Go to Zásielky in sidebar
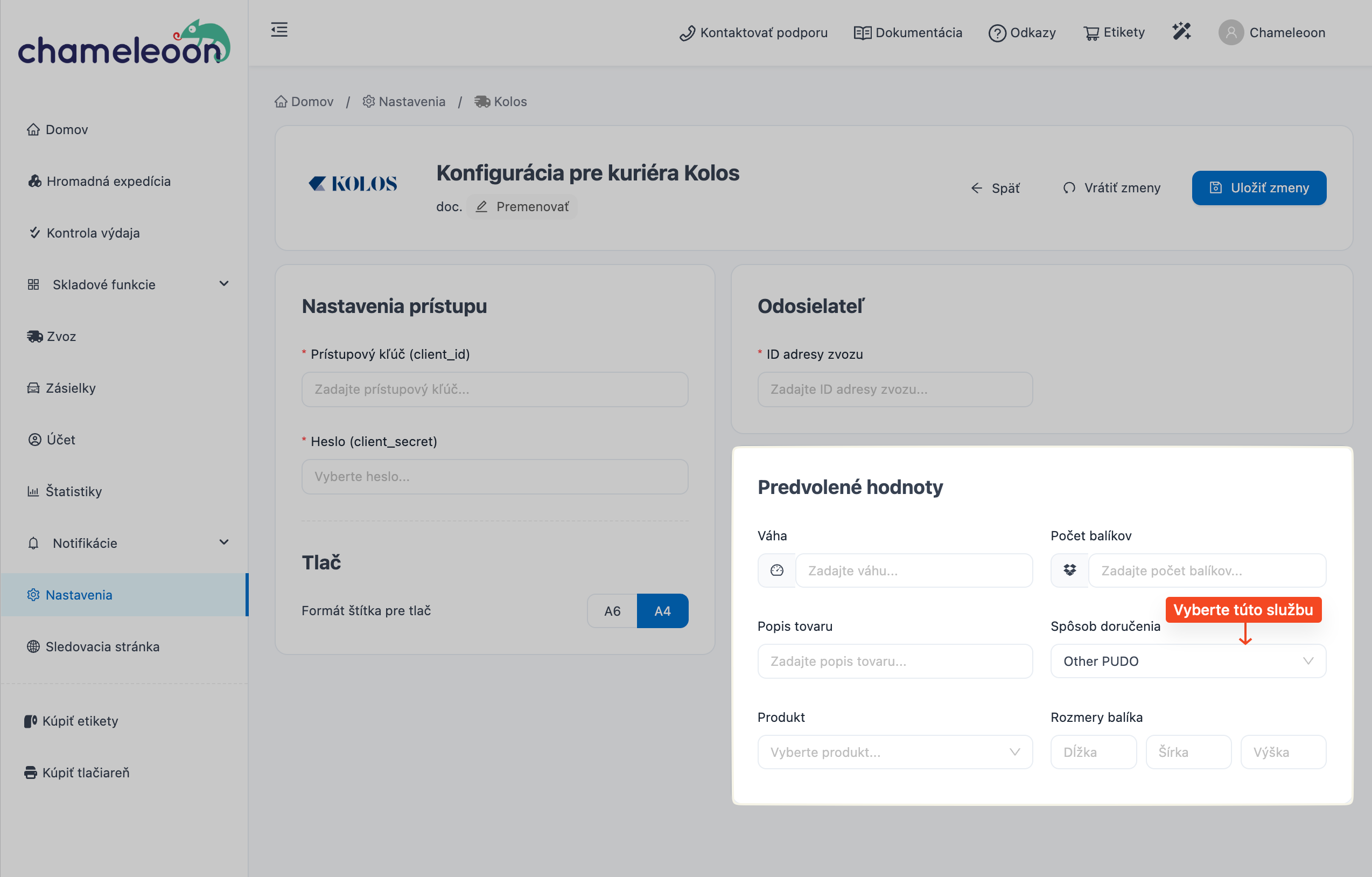This screenshot has width=1372, height=877. click(x=70, y=388)
